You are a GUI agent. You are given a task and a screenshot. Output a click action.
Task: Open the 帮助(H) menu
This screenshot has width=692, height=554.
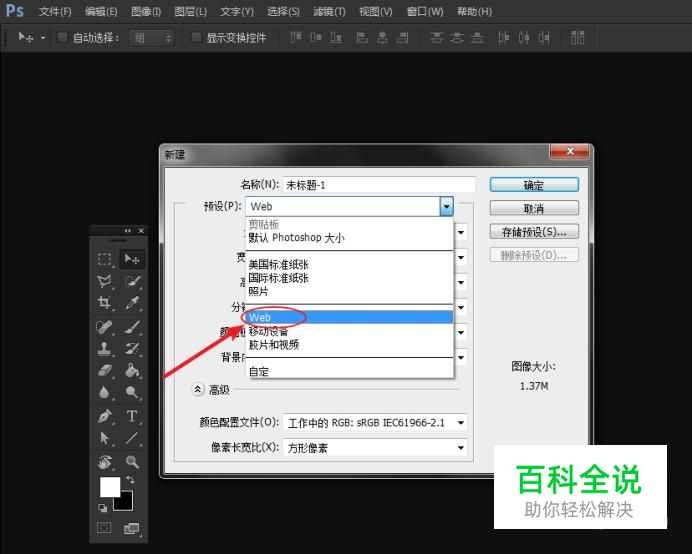[x=474, y=11]
